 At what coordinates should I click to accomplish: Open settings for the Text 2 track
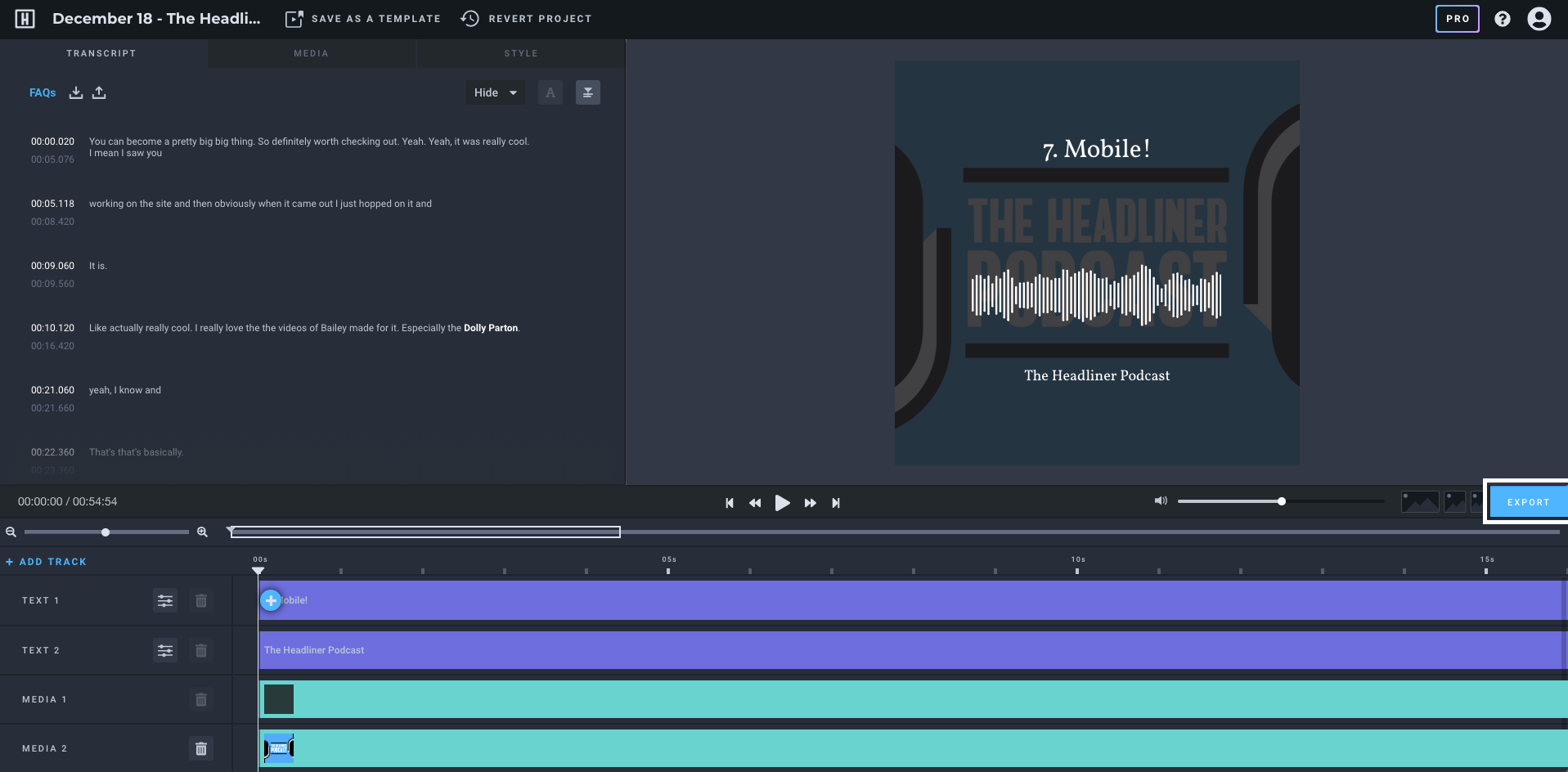click(x=165, y=651)
